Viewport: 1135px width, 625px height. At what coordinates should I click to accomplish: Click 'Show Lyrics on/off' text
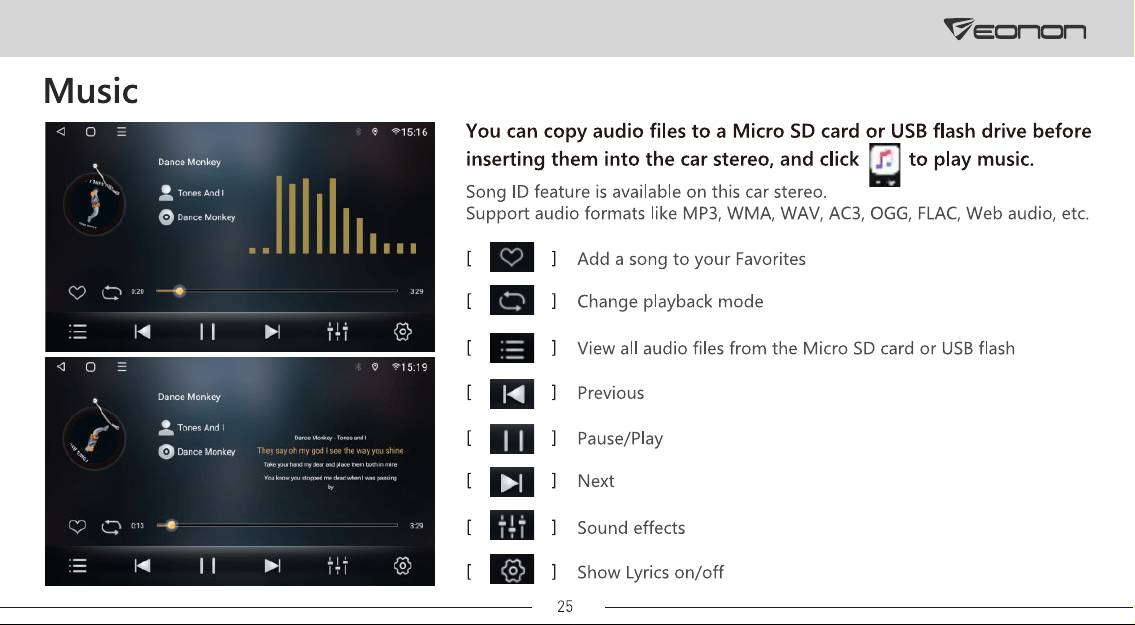click(x=650, y=572)
